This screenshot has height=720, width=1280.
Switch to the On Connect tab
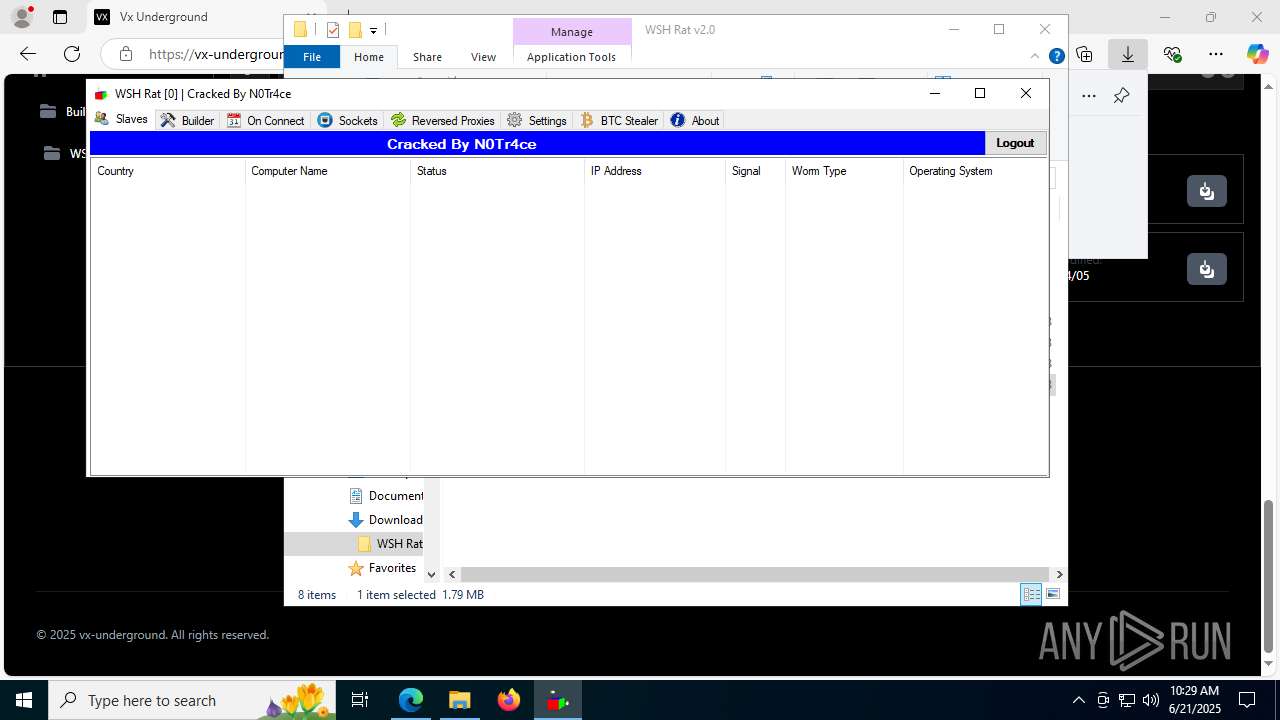click(x=265, y=120)
